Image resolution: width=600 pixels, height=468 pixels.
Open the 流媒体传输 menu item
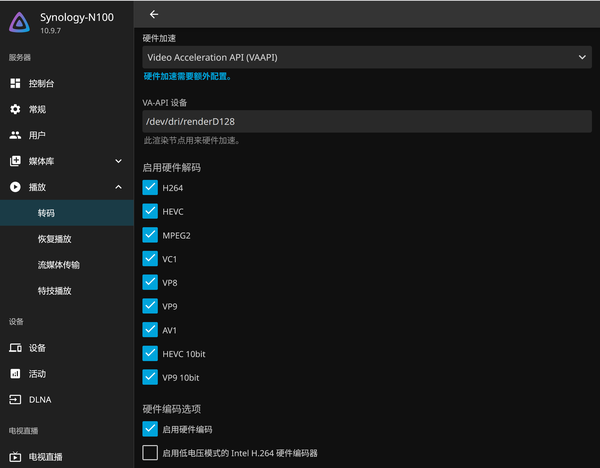[x=59, y=265]
